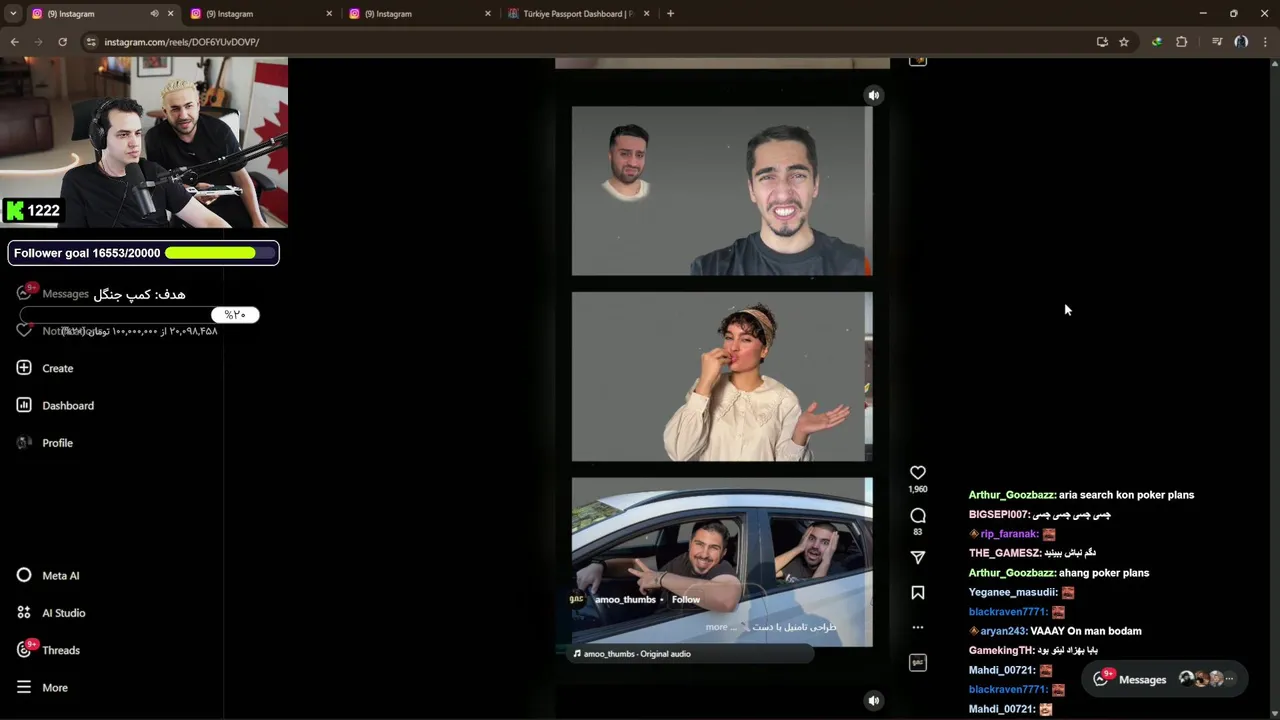Bookmark this page with star icon

pyautogui.click(x=1124, y=42)
